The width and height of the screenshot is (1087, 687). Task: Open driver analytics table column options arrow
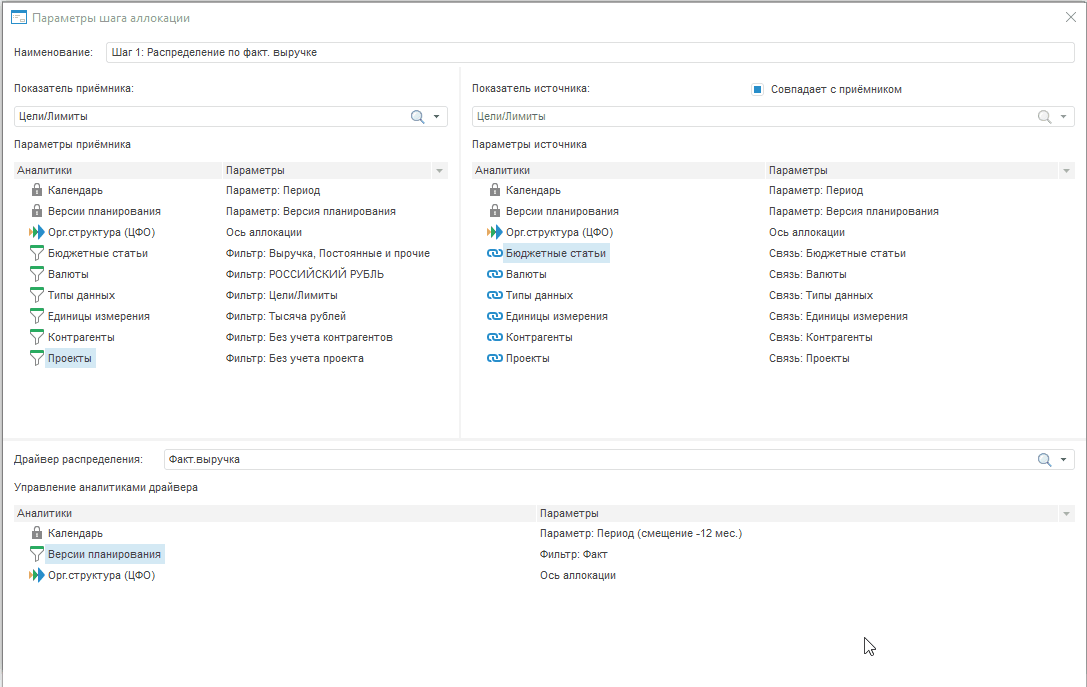coord(1066,514)
